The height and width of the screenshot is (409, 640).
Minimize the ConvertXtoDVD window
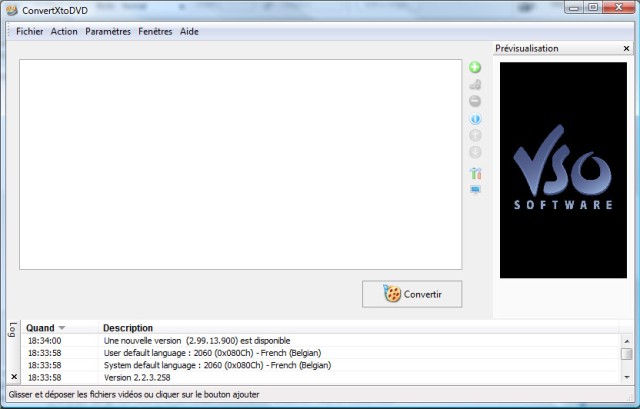click(574, 7)
